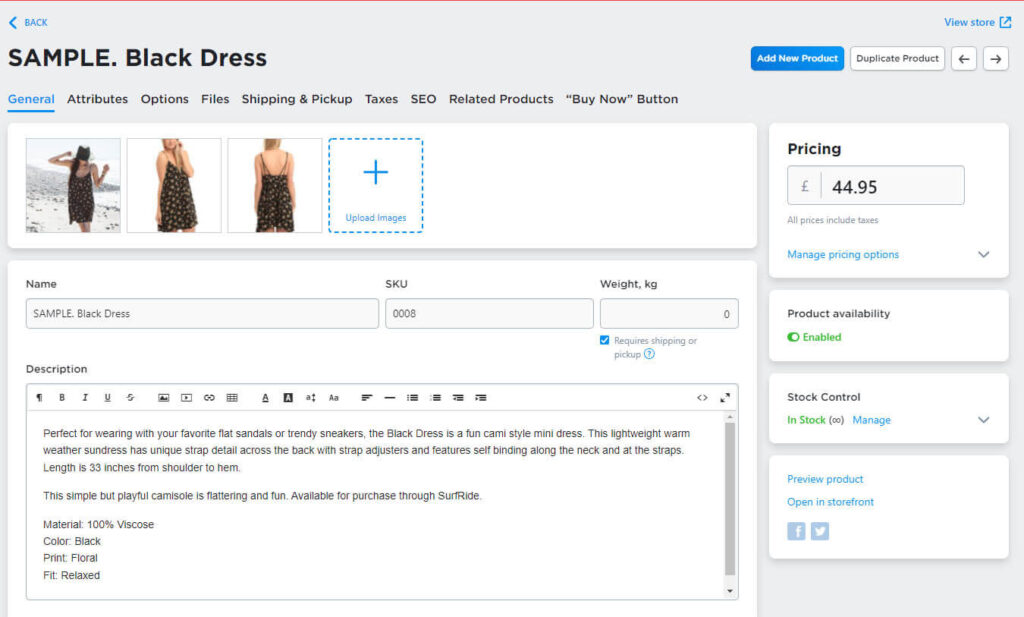
Task: Open the Taxes tab
Action: 381,99
